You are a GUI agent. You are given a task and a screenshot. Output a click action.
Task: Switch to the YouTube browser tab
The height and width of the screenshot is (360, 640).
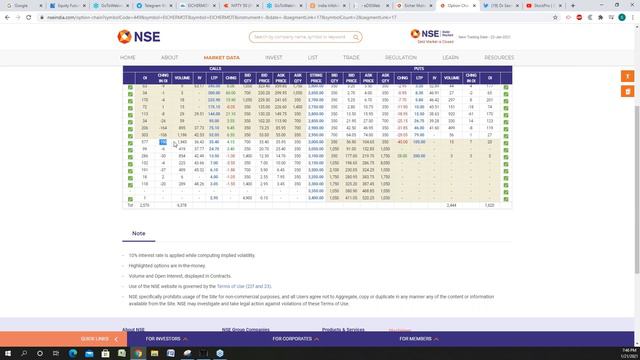[544, 6]
